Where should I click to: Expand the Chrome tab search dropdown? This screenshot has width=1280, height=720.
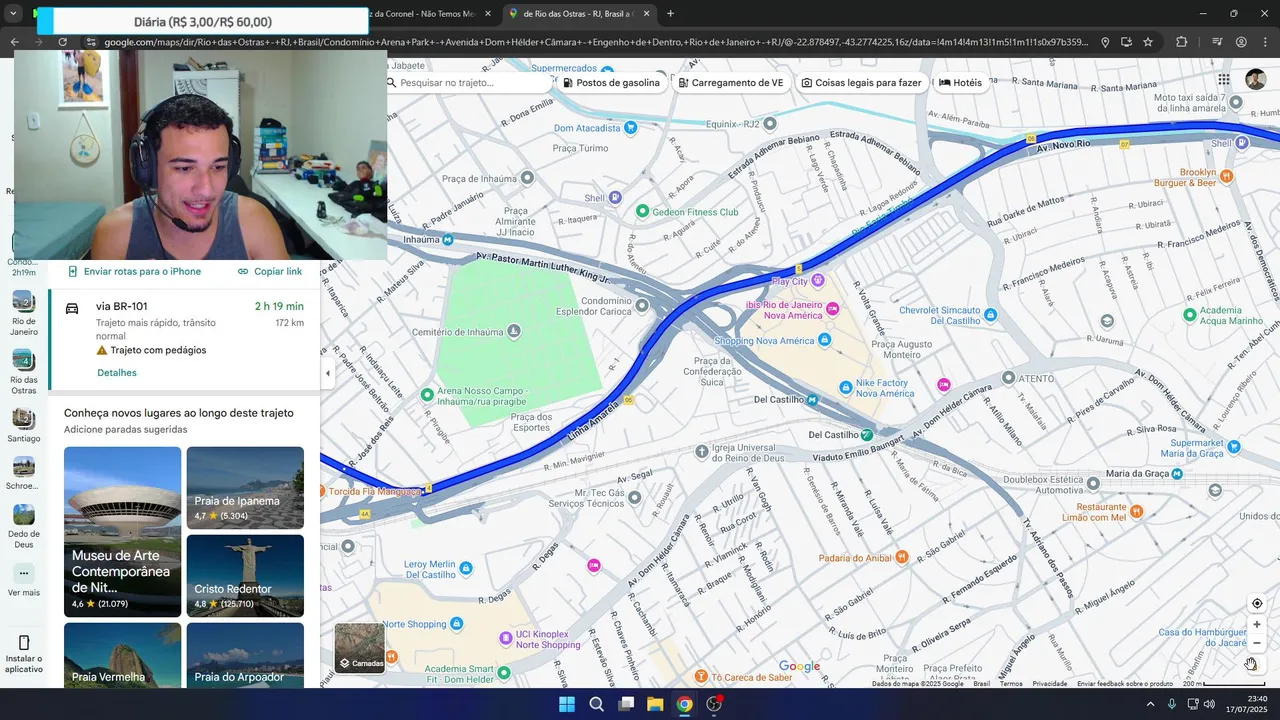tap(14, 14)
